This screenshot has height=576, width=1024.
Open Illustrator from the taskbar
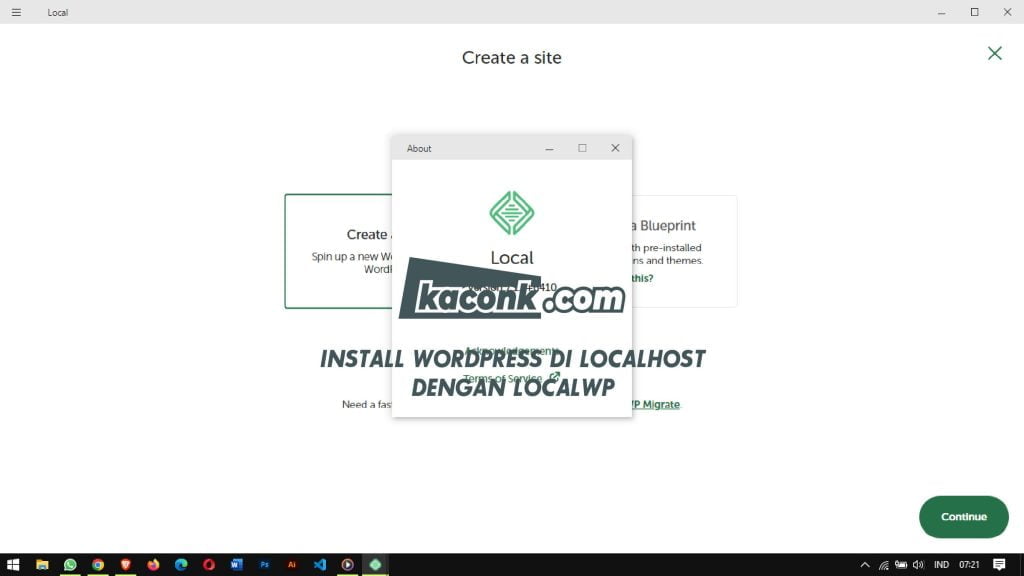click(x=292, y=564)
